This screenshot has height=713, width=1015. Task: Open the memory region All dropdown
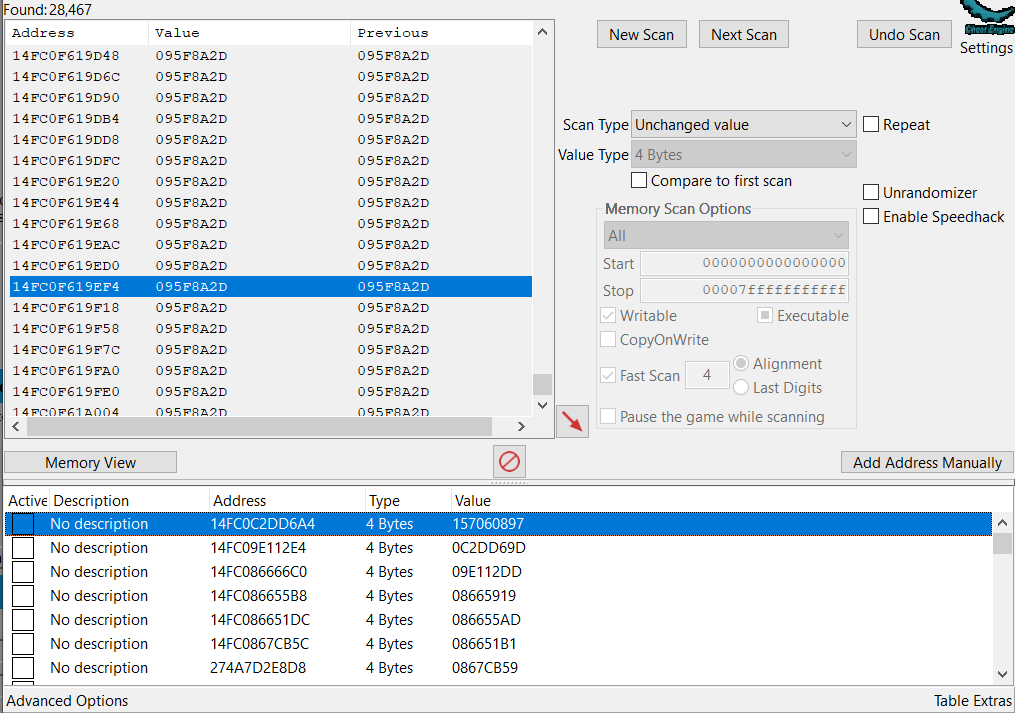pyautogui.click(x=726, y=236)
